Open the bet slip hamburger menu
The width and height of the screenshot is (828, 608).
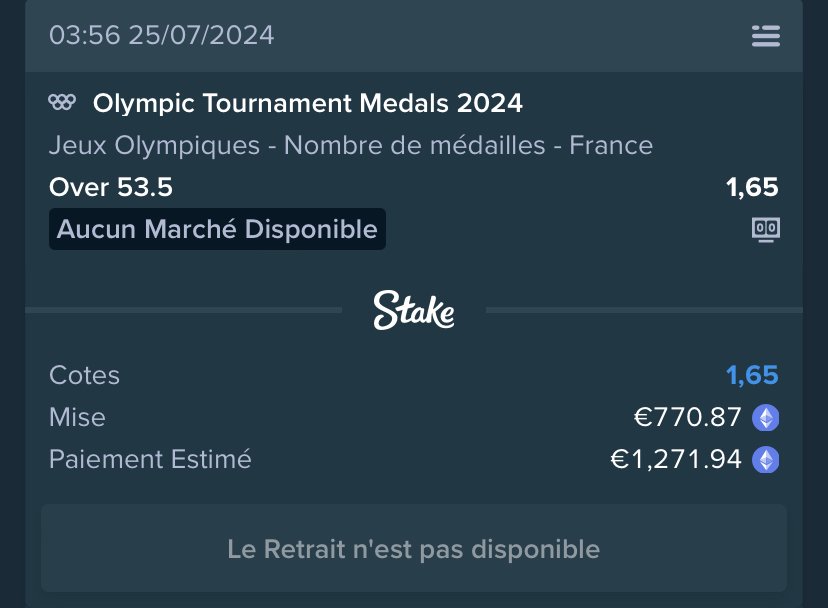point(766,36)
